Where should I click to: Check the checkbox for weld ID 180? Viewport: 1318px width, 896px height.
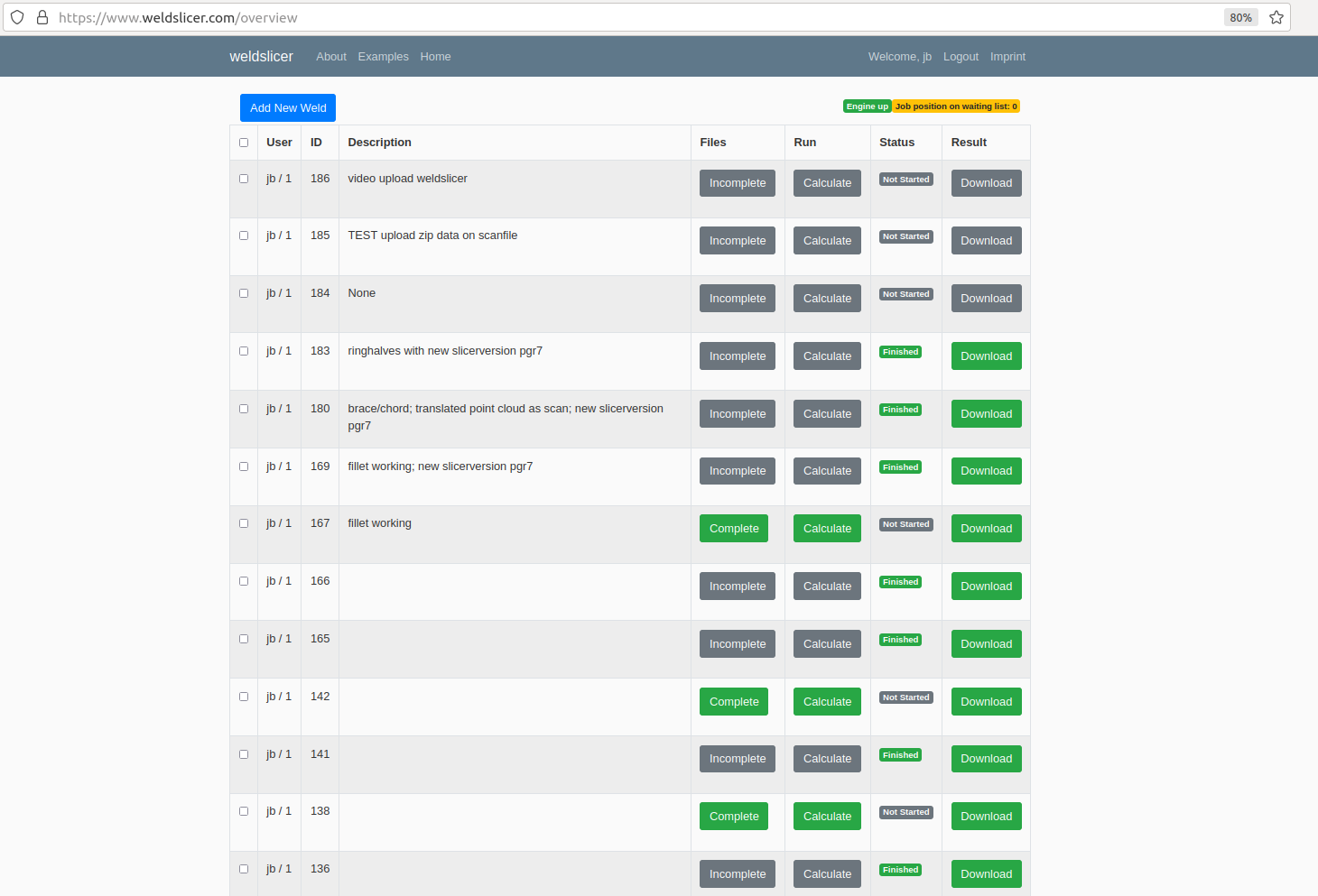tap(244, 409)
